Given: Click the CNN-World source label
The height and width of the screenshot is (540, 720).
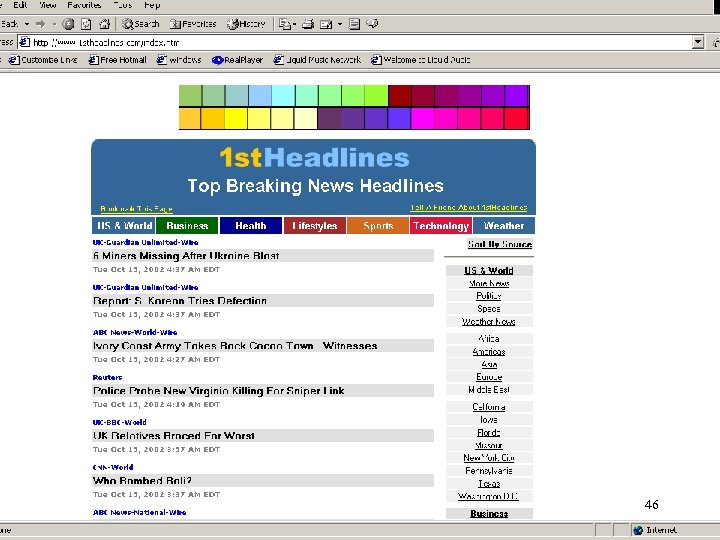Looking at the screenshot, I should (113, 467).
